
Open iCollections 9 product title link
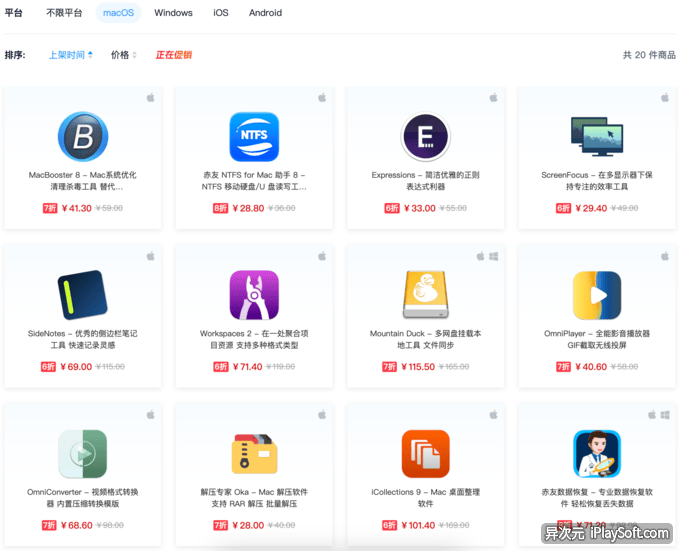(x=425, y=498)
